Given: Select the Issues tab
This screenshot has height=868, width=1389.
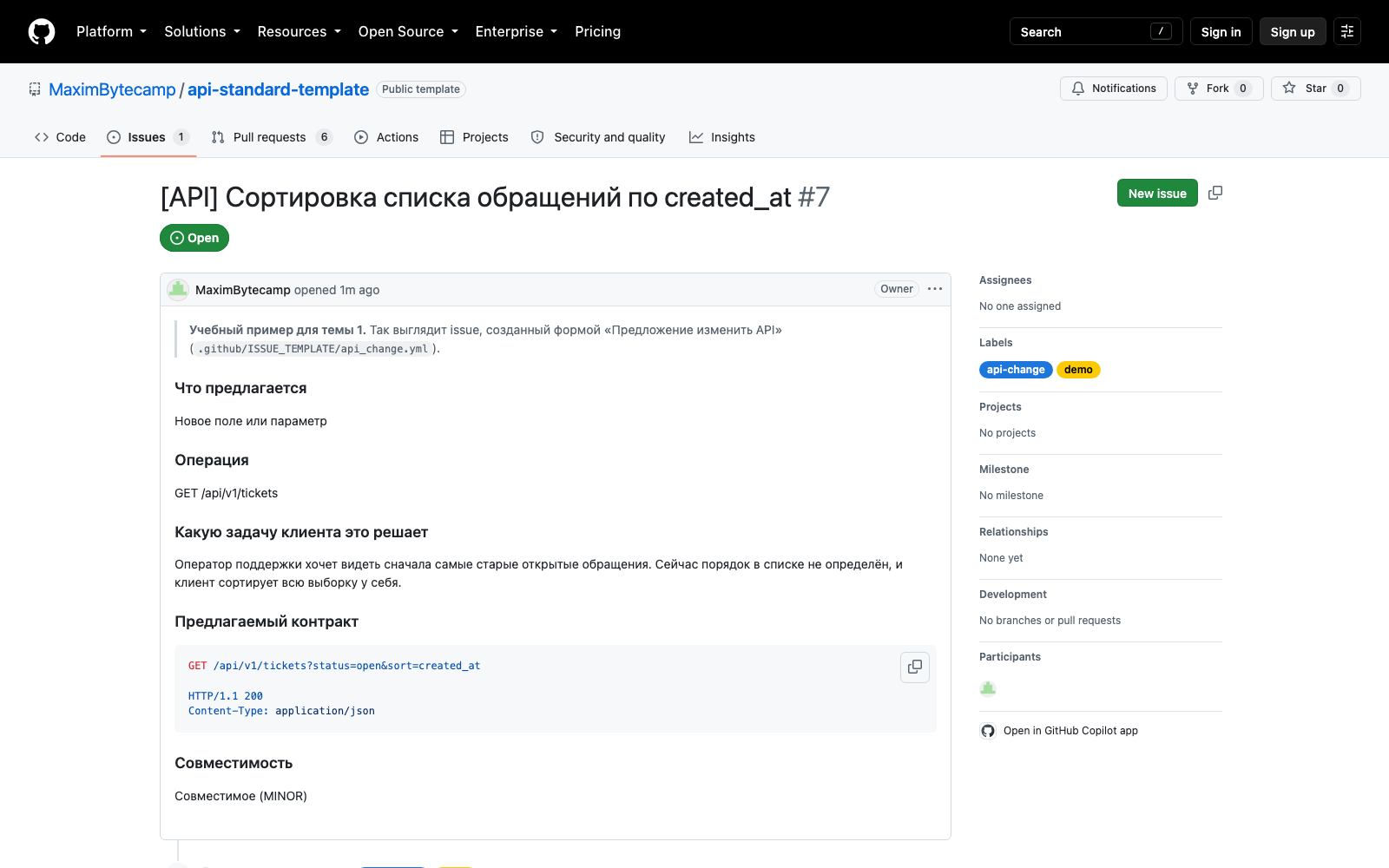Looking at the screenshot, I should pyautogui.click(x=148, y=137).
